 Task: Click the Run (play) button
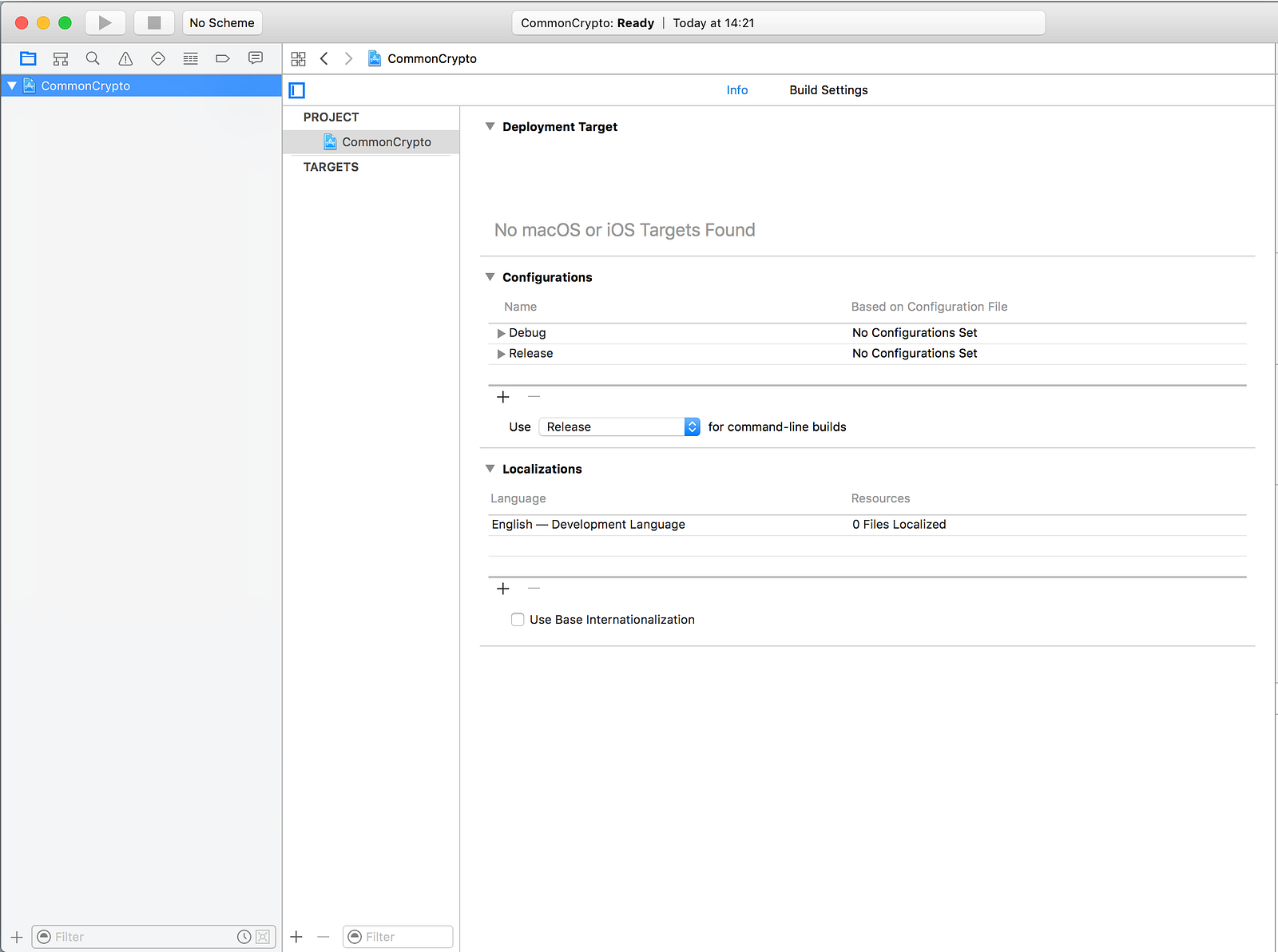[105, 23]
